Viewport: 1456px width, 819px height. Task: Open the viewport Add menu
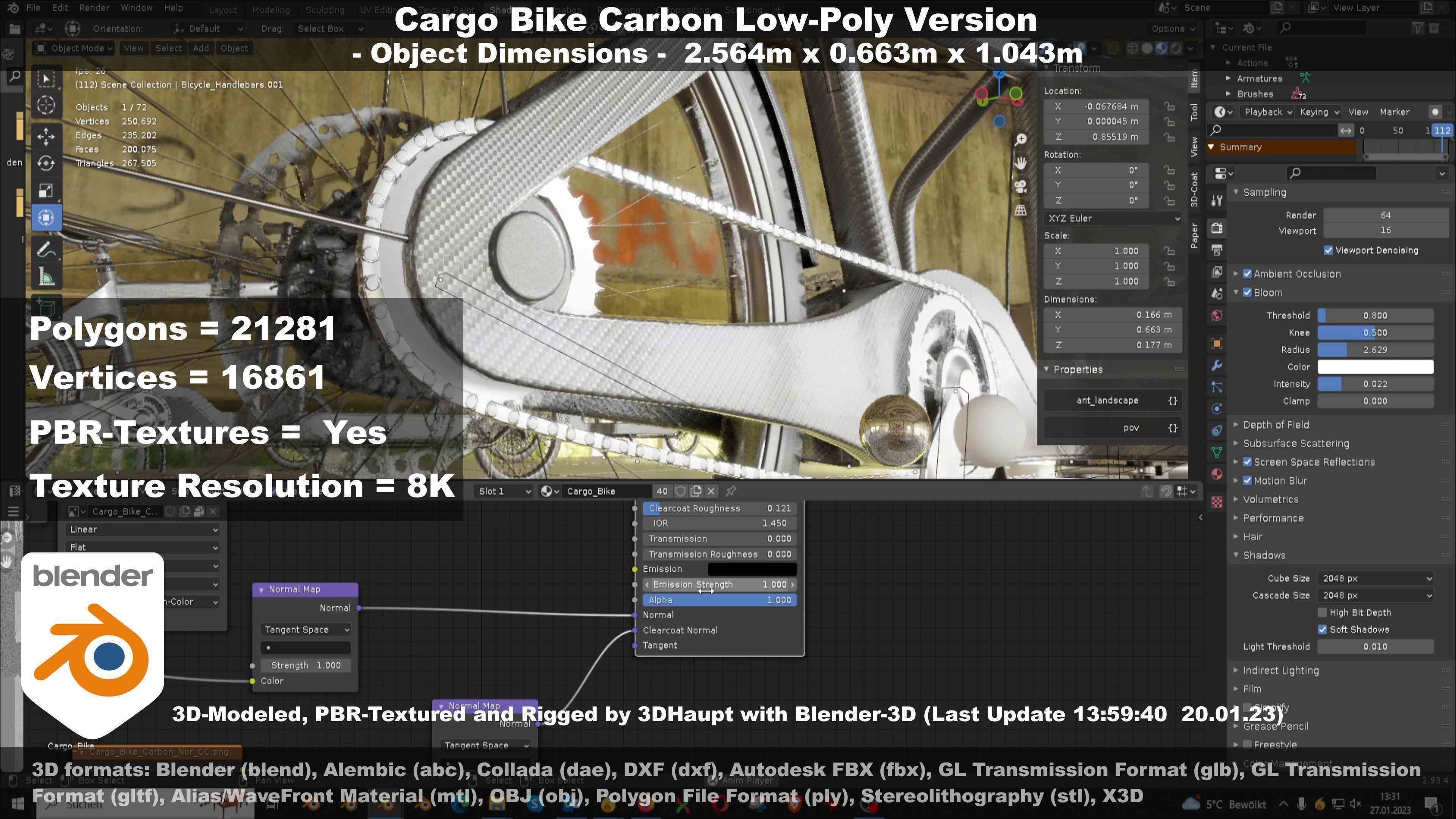click(201, 48)
